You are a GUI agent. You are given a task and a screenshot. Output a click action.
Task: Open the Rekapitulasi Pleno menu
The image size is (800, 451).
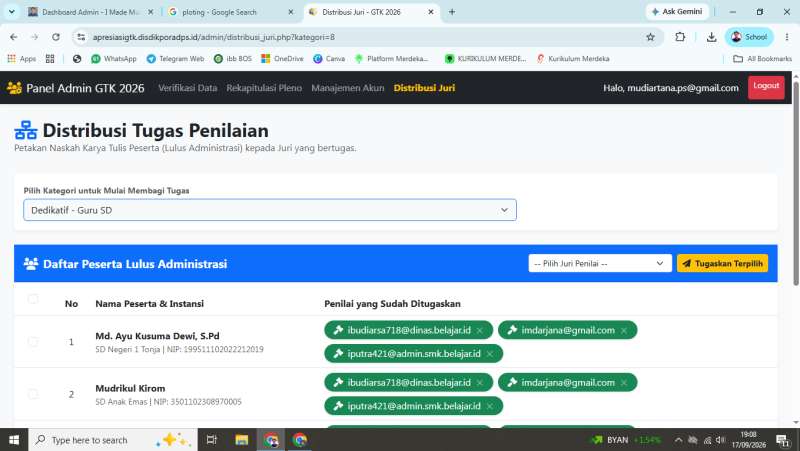tap(264, 88)
